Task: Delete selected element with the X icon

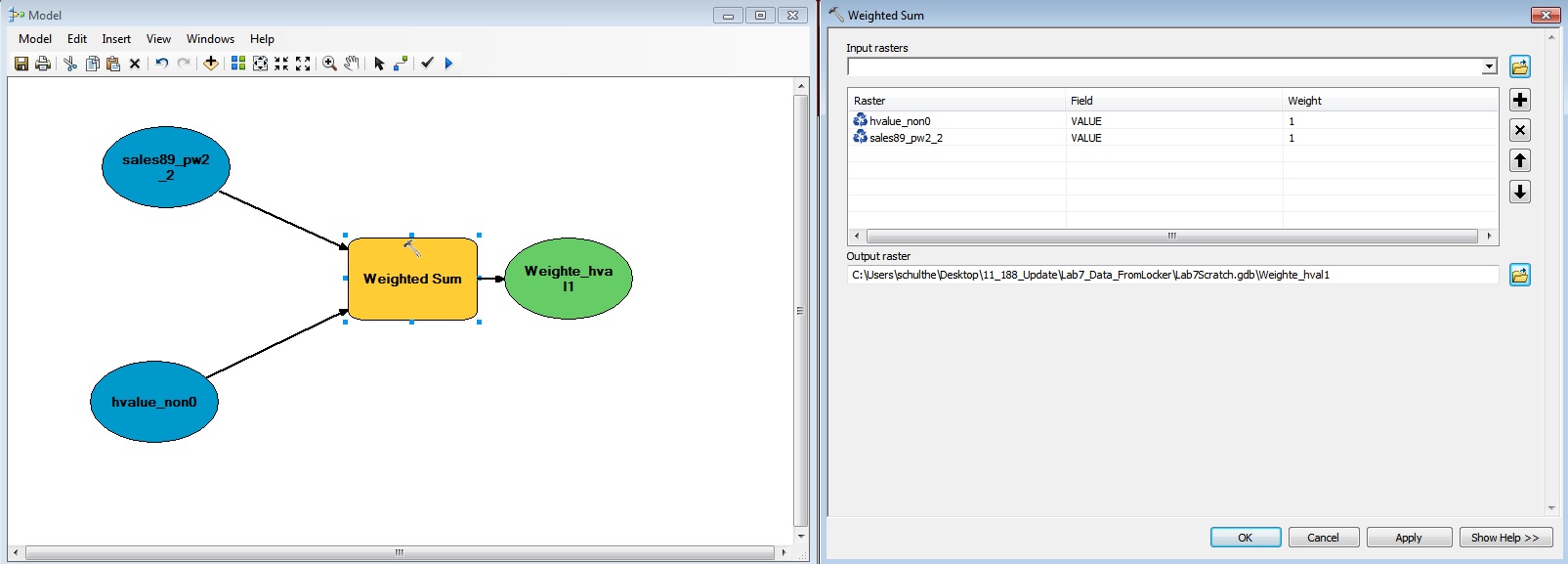Action: pyautogui.click(x=135, y=64)
